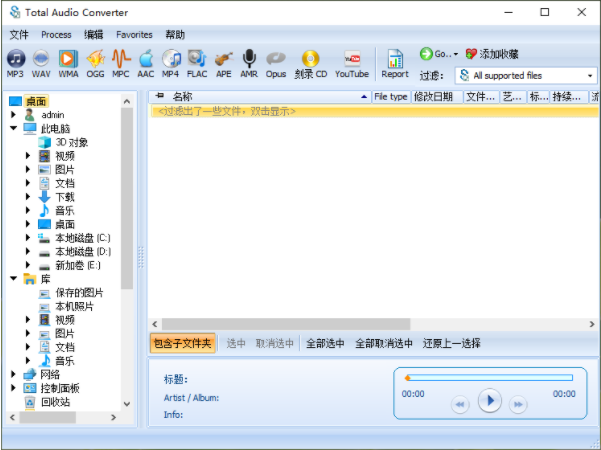Open the Favorites menu

pos(134,35)
